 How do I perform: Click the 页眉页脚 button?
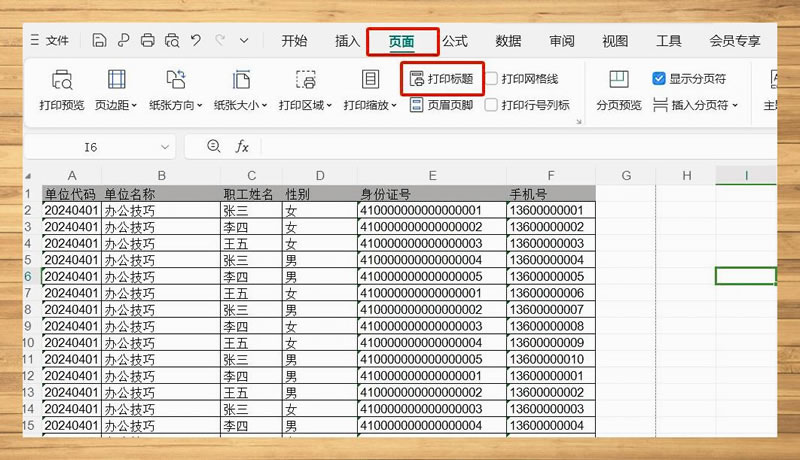(442, 105)
